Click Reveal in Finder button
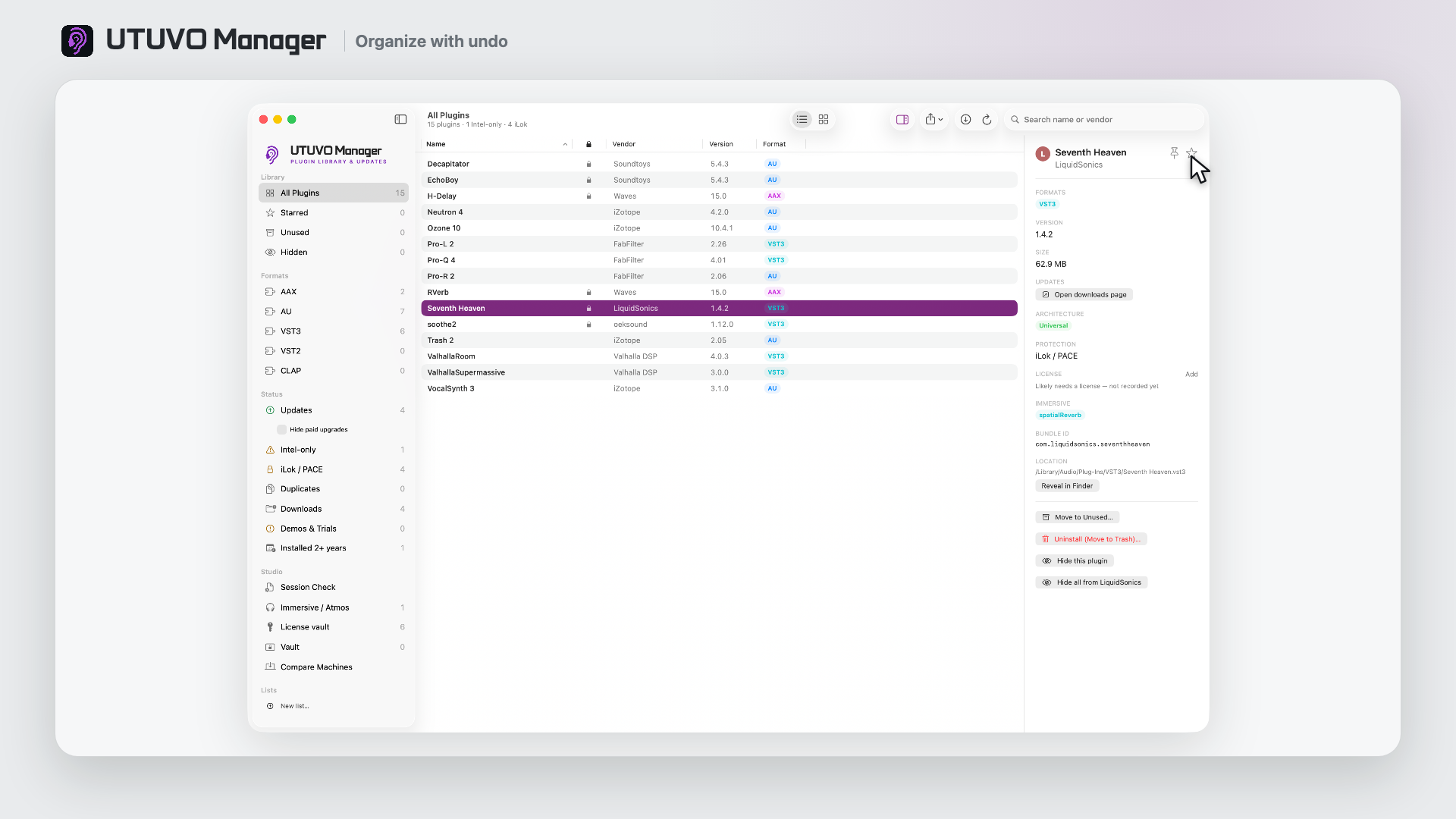This screenshot has height=819, width=1456. (x=1067, y=486)
